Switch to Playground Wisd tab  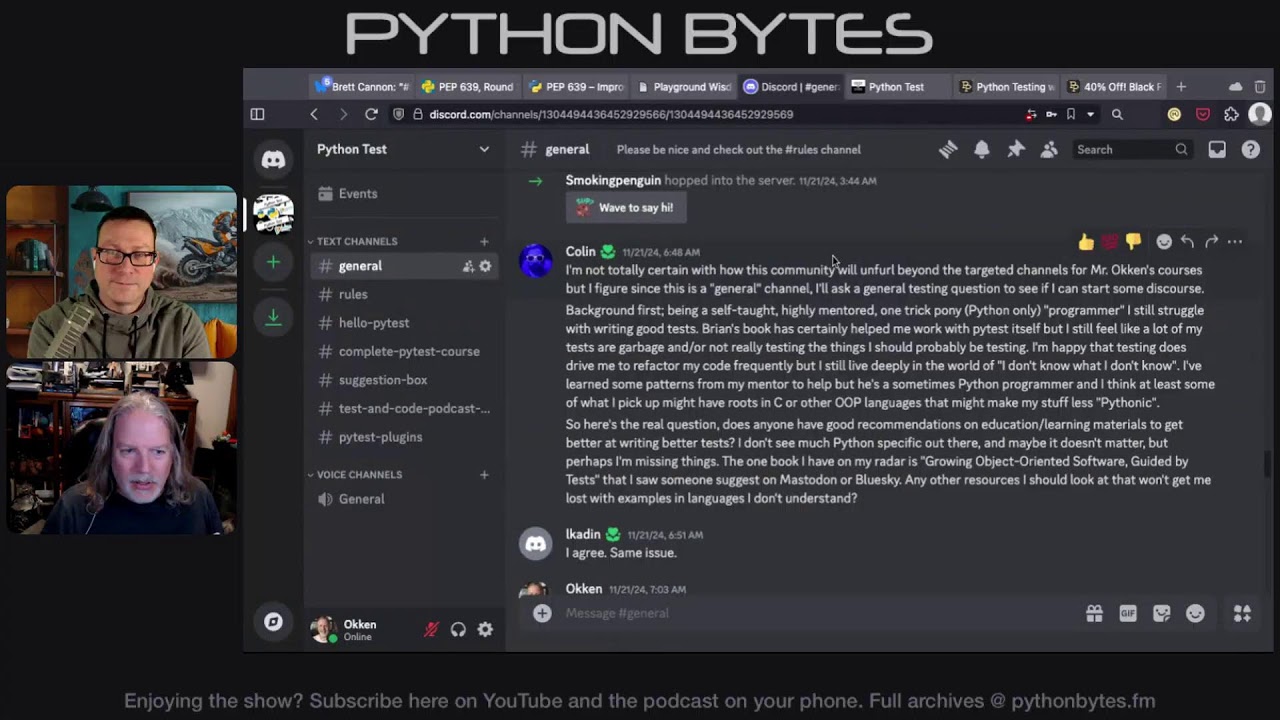pos(684,87)
